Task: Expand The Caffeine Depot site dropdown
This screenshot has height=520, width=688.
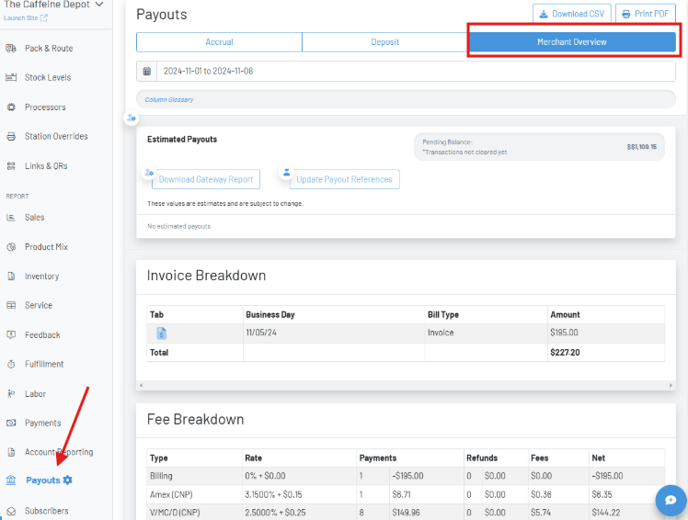Action: pos(98,5)
